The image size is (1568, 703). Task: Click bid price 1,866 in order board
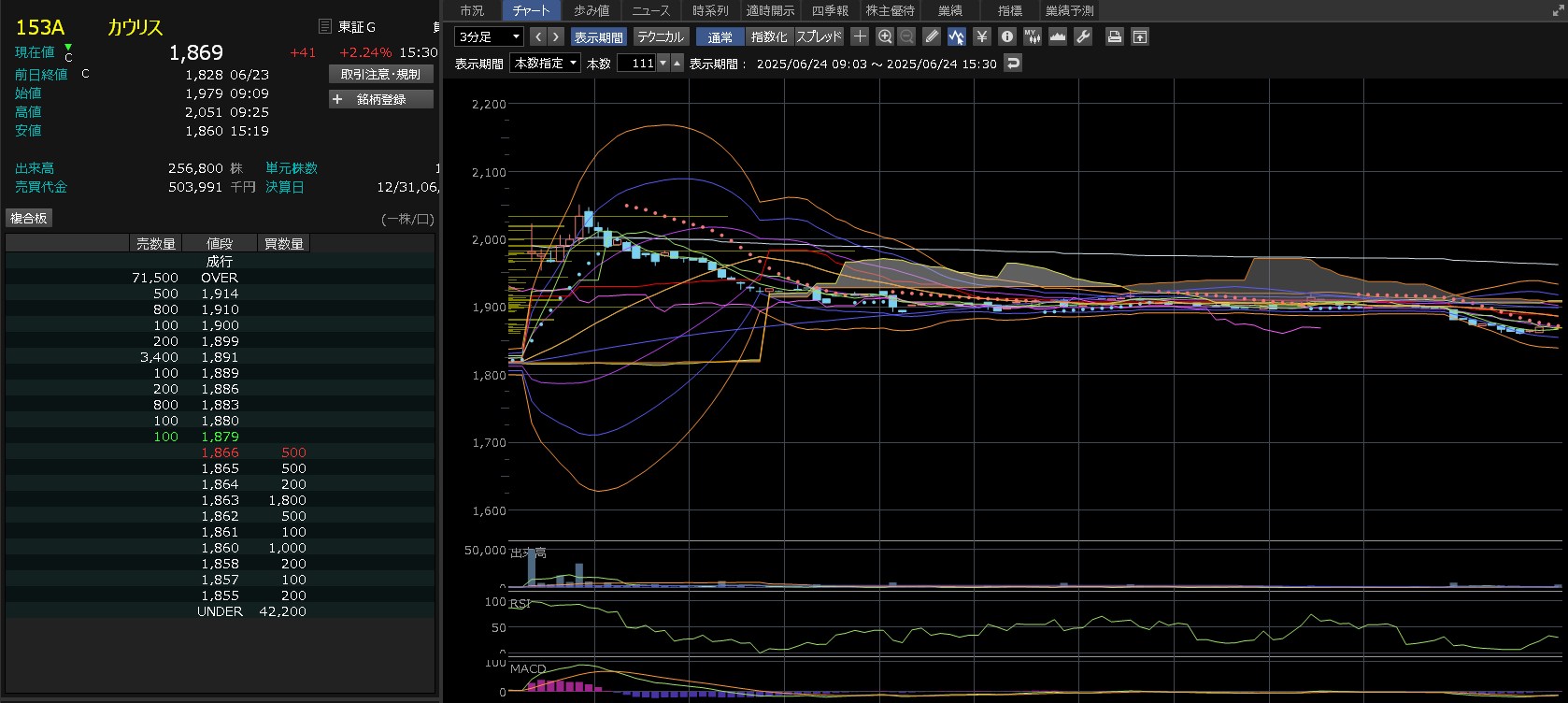tap(220, 452)
